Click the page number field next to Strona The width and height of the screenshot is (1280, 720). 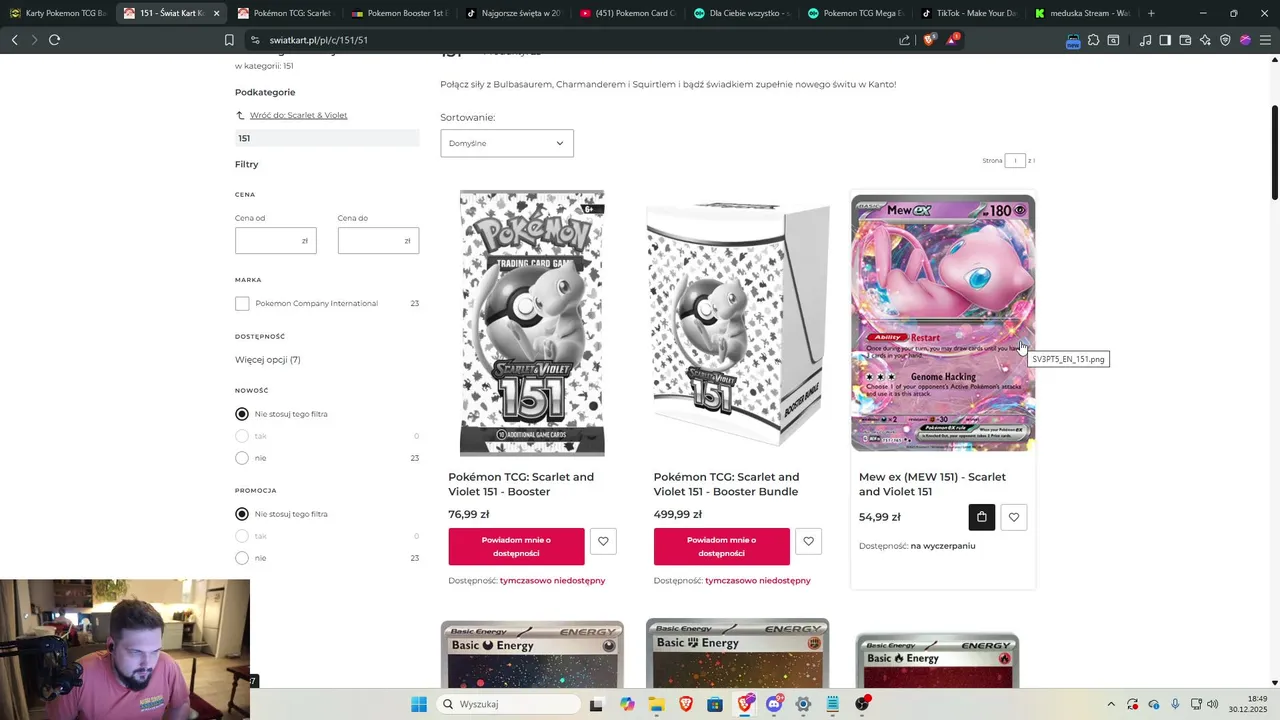point(1015,160)
